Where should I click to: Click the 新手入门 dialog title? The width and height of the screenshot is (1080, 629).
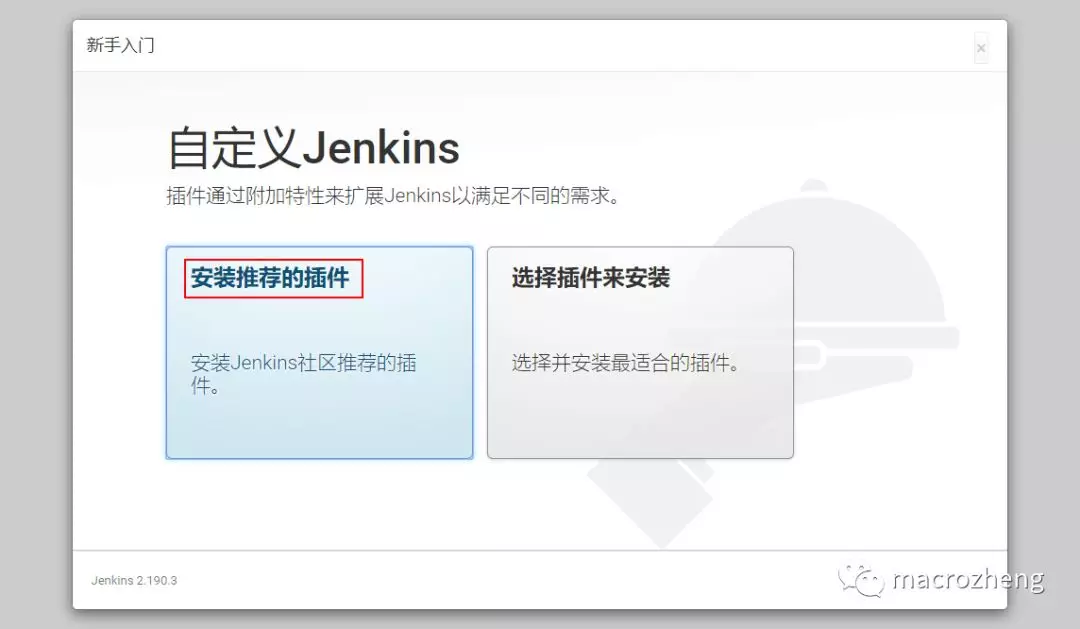click(121, 45)
